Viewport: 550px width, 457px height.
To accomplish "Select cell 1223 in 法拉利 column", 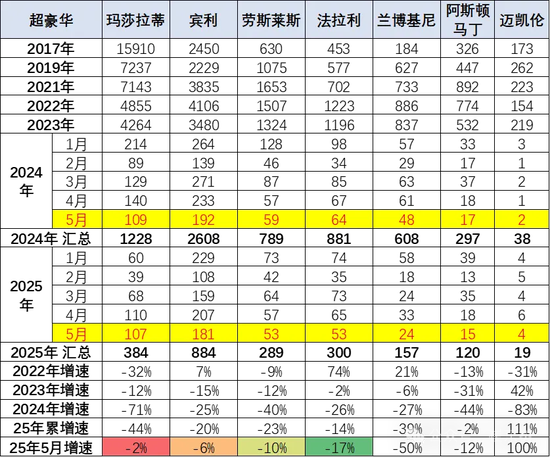I will click(339, 106).
